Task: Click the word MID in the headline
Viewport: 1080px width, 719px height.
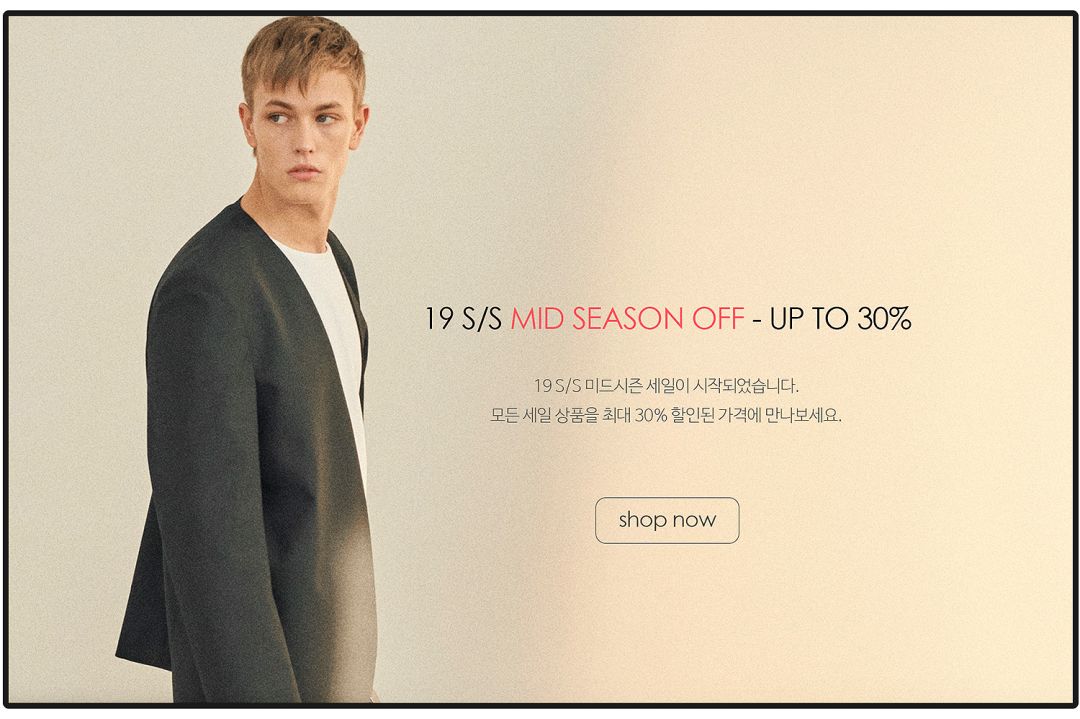Action: (537, 319)
